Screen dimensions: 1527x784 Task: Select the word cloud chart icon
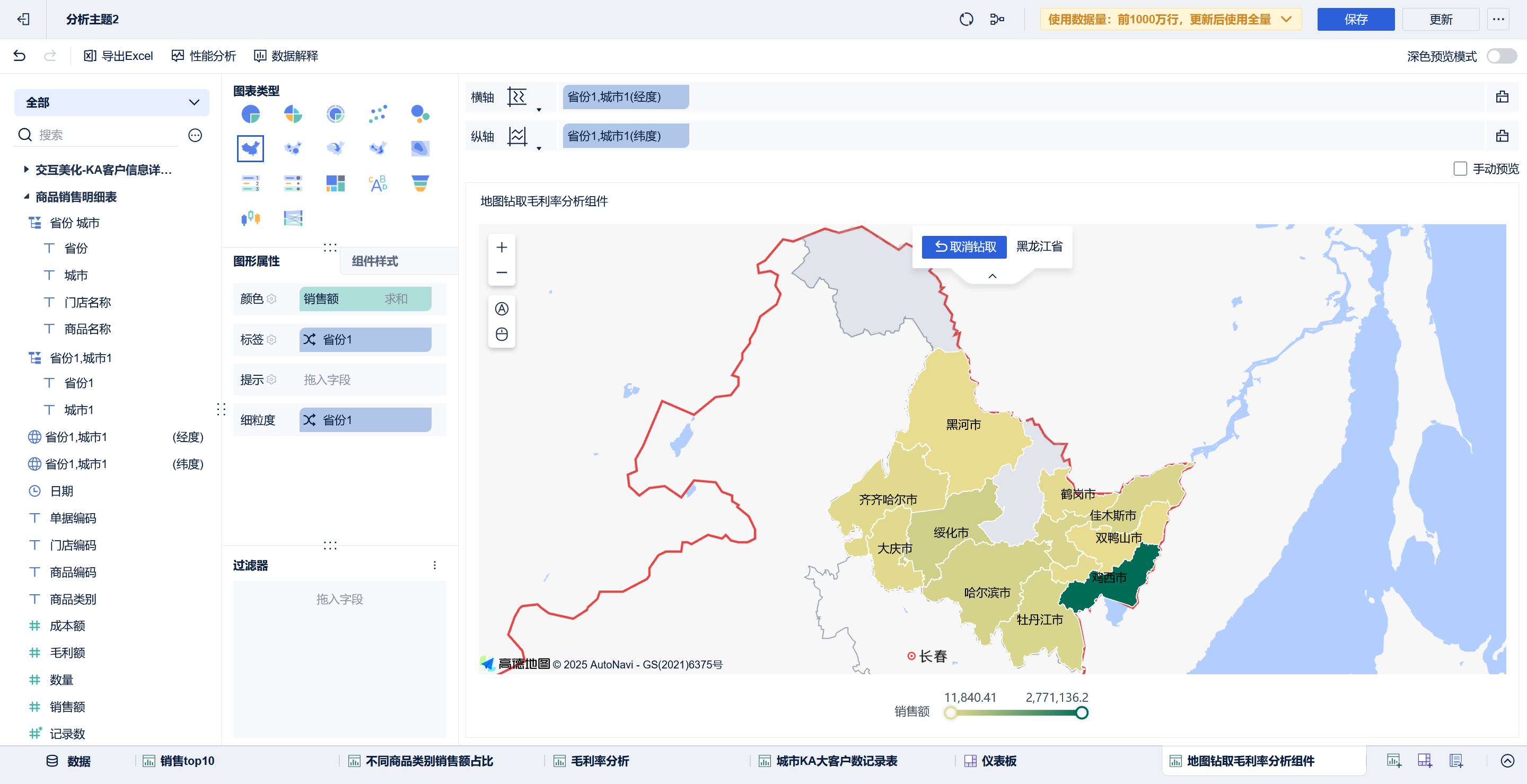pyautogui.click(x=378, y=183)
